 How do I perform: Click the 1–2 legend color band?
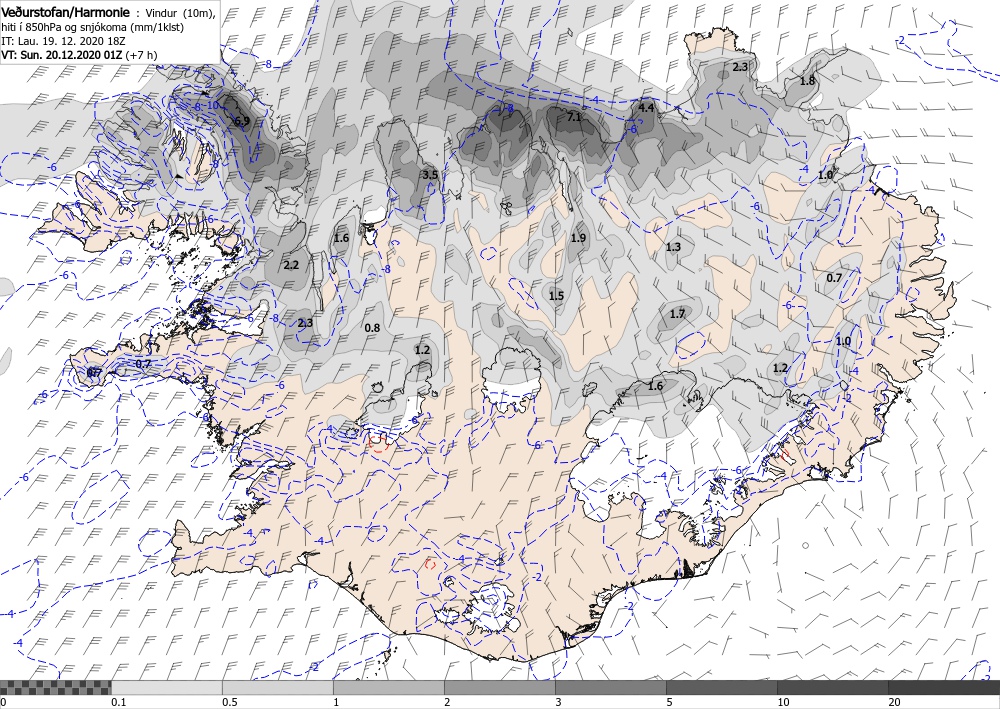click(x=388, y=687)
